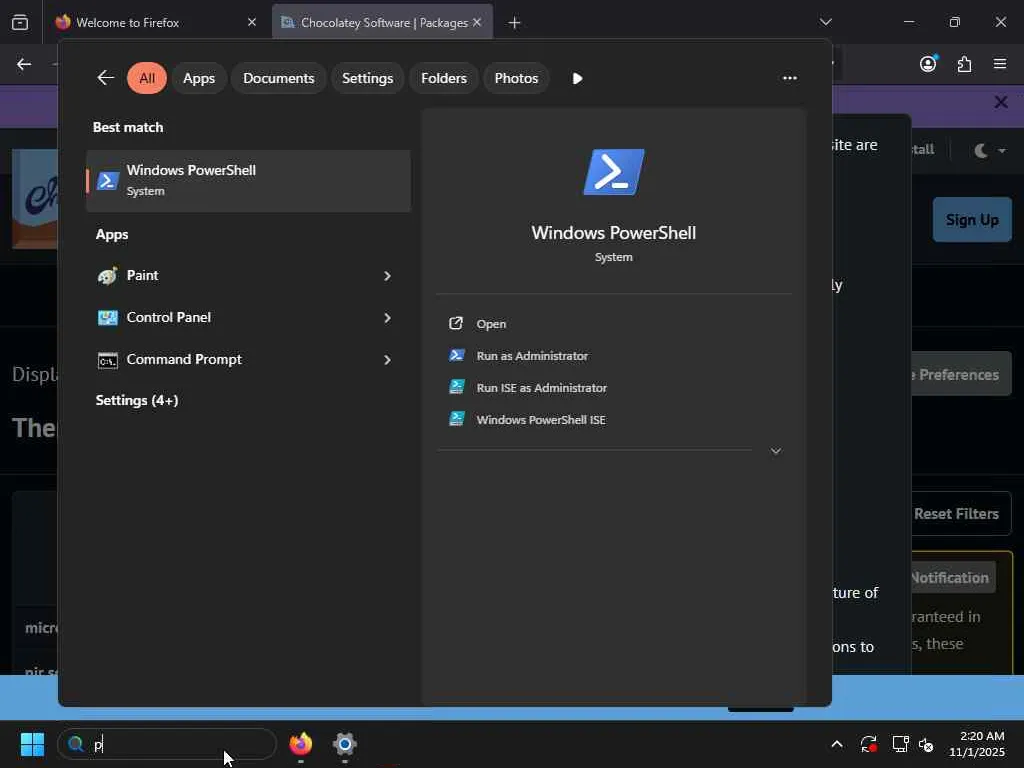Viewport: 1024px width, 768px height.
Task: Filter search results by Apps
Action: (199, 78)
